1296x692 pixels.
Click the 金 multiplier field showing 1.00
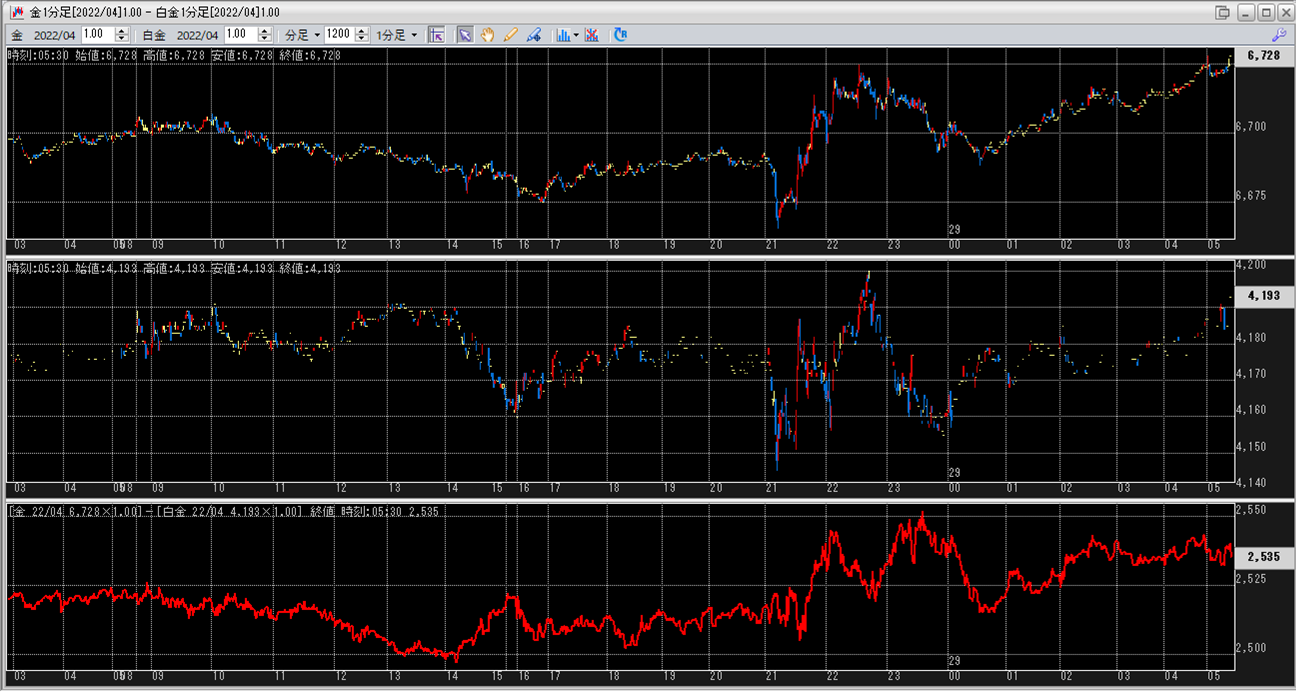pos(97,35)
